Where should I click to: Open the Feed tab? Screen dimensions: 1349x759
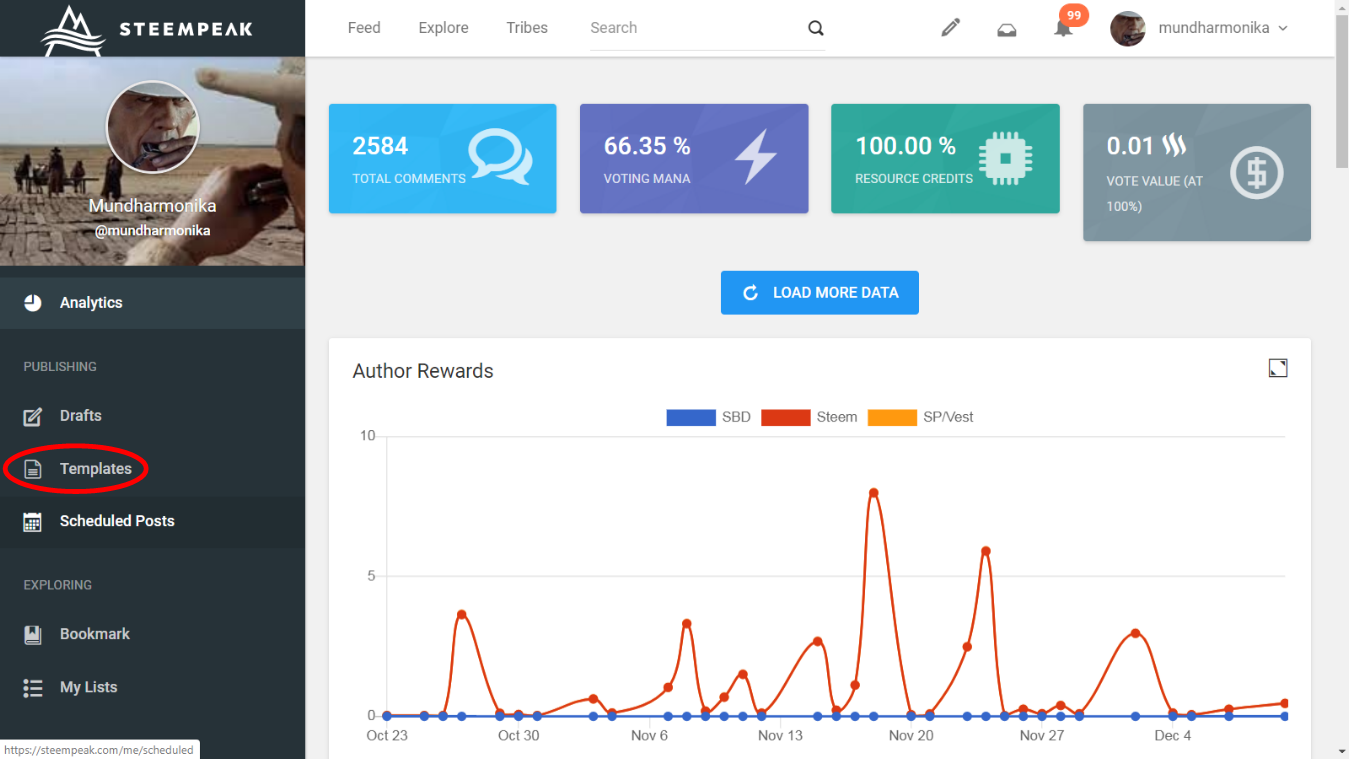(364, 28)
